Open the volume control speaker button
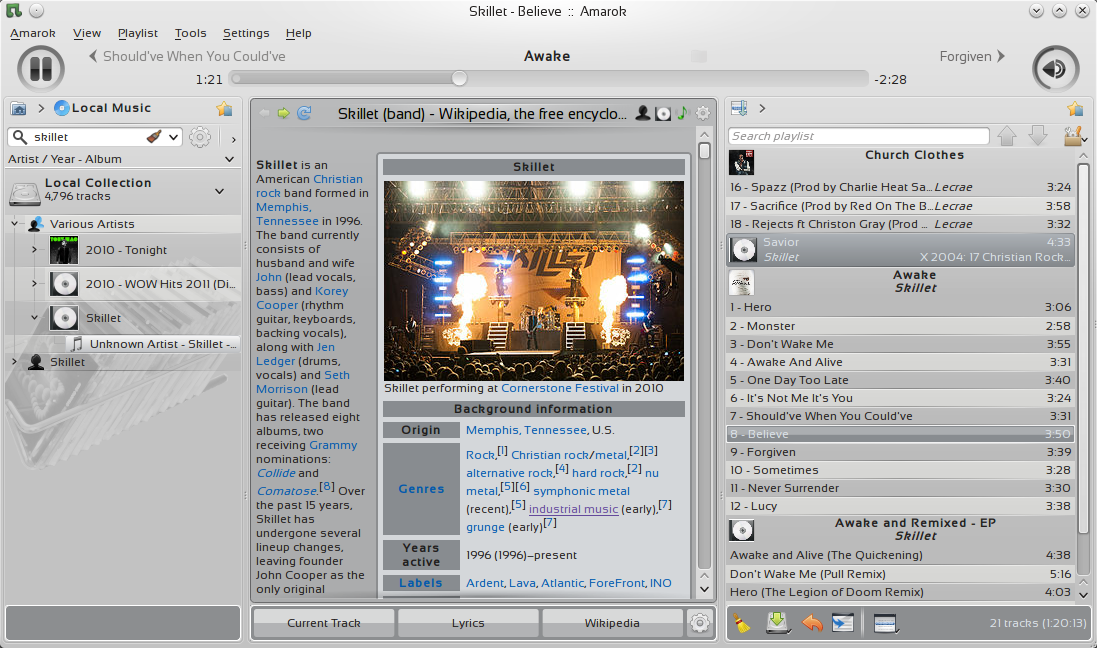This screenshot has height=648, width=1097. (x=1055, y=69)
